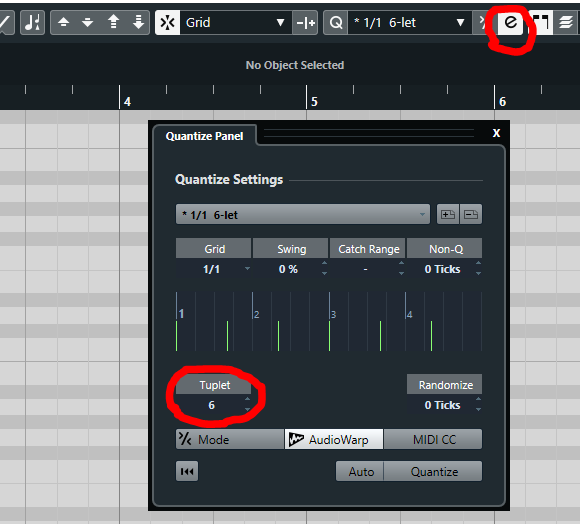Click the Tuplet label button
Screen dimensions: 580x524
(x=213, y=385)
